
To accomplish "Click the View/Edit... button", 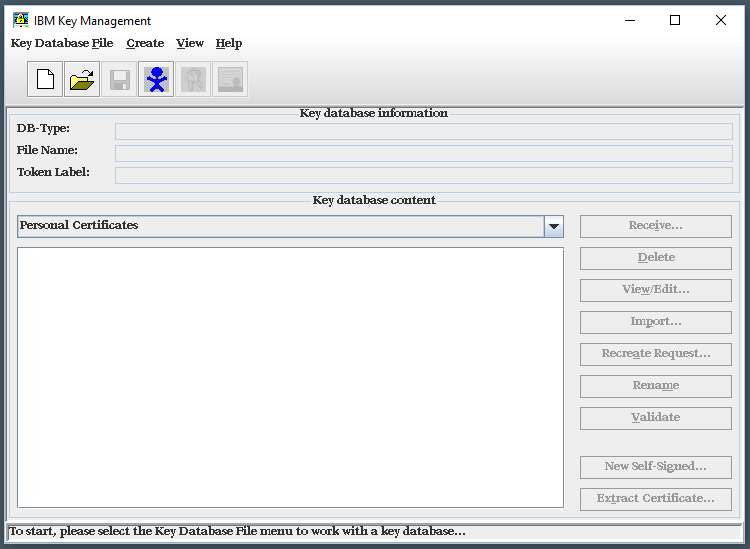I will point(656,290).
